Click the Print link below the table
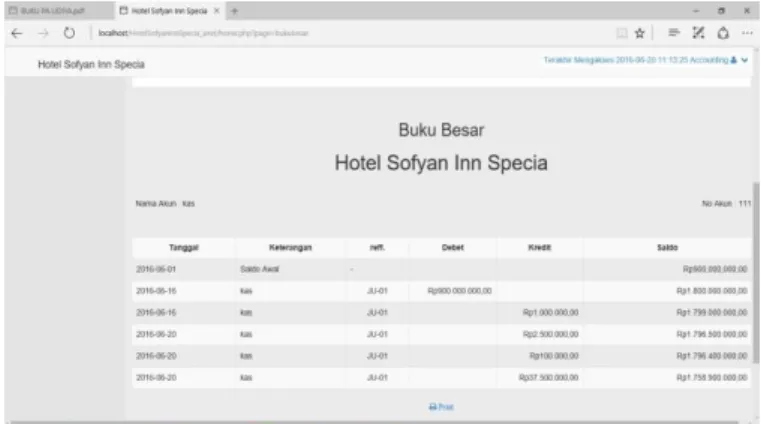This screenshot has width=761, height=424. [x=441, y=407]
